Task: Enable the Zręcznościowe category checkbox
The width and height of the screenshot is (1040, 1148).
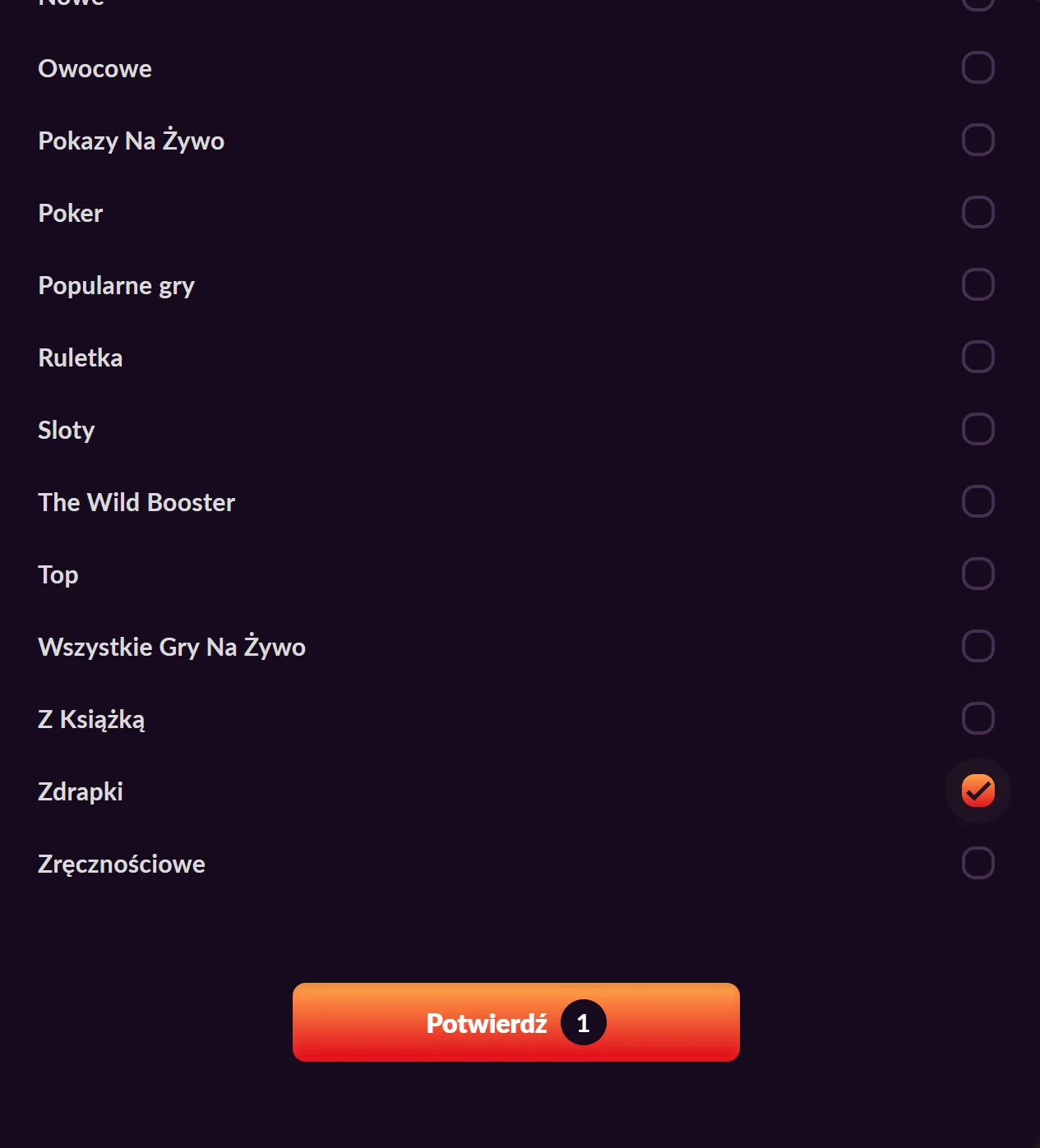Action: [978, 863]
